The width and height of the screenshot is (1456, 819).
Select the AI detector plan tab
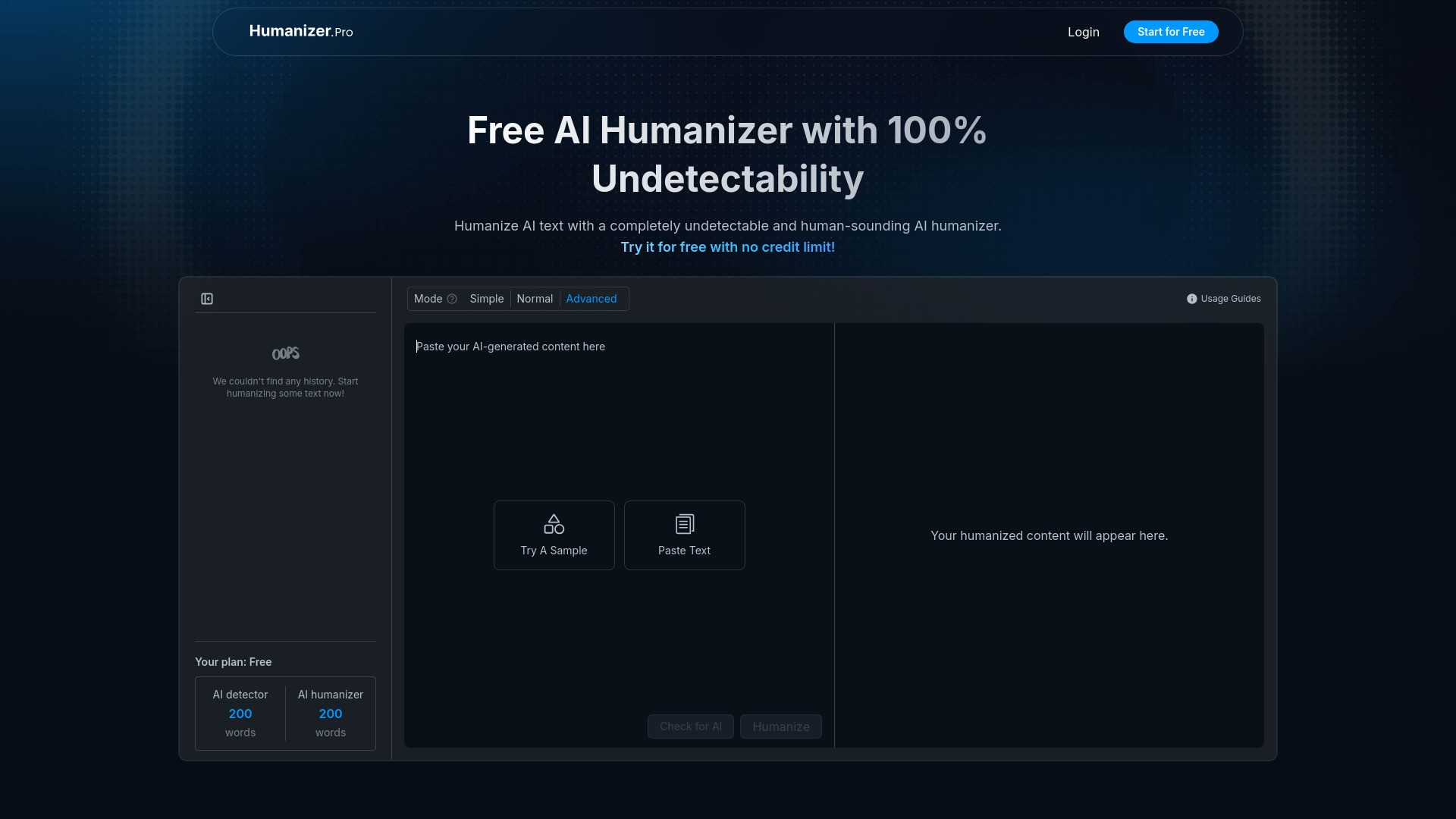click(240, 694)
